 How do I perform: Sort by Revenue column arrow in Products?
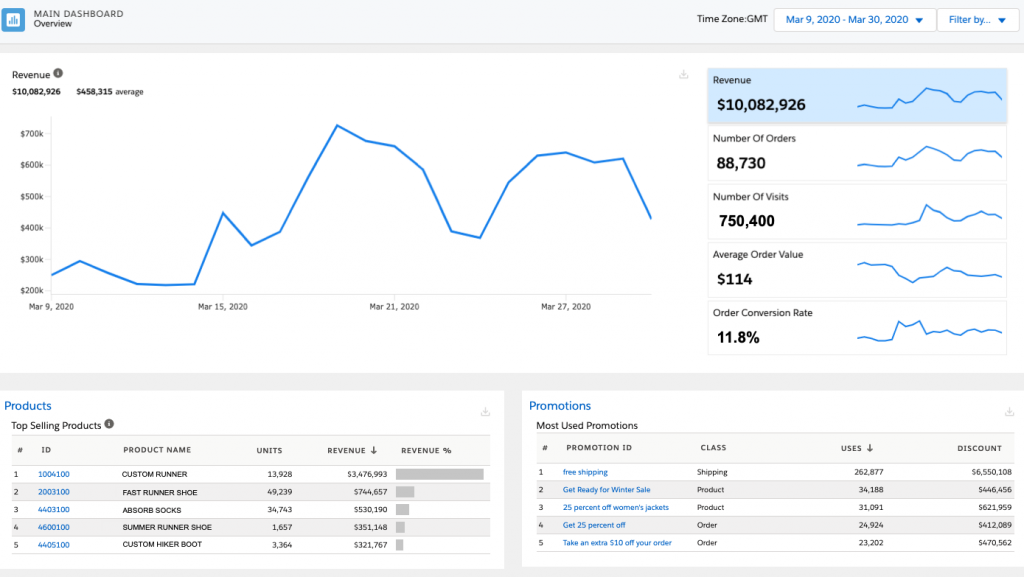pyautogui.click(x=375, y=450)
